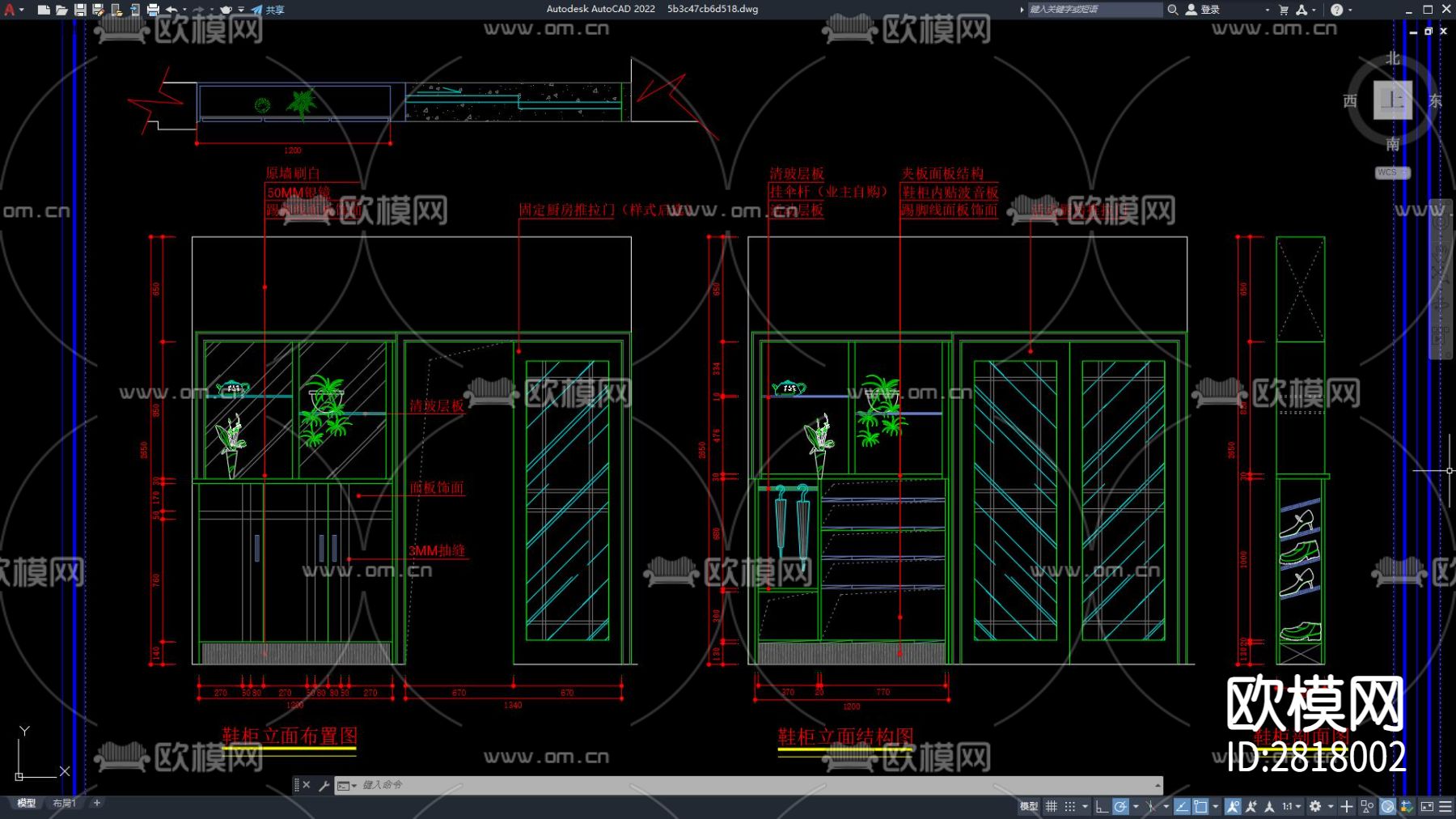This screenshot has height=819, width=1456.
Task: Click the command line input field
Action: [x=728, y=785]
